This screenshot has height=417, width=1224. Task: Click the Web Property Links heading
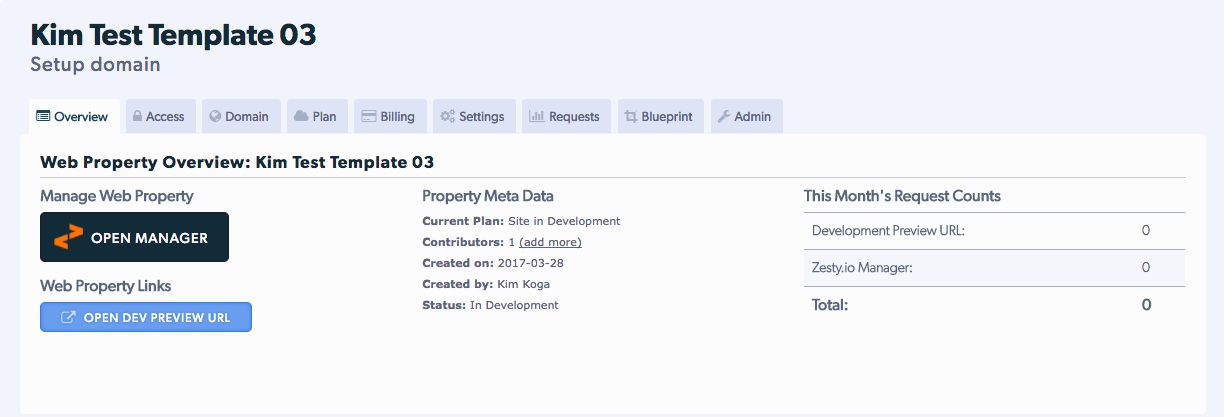pos(106,286)
